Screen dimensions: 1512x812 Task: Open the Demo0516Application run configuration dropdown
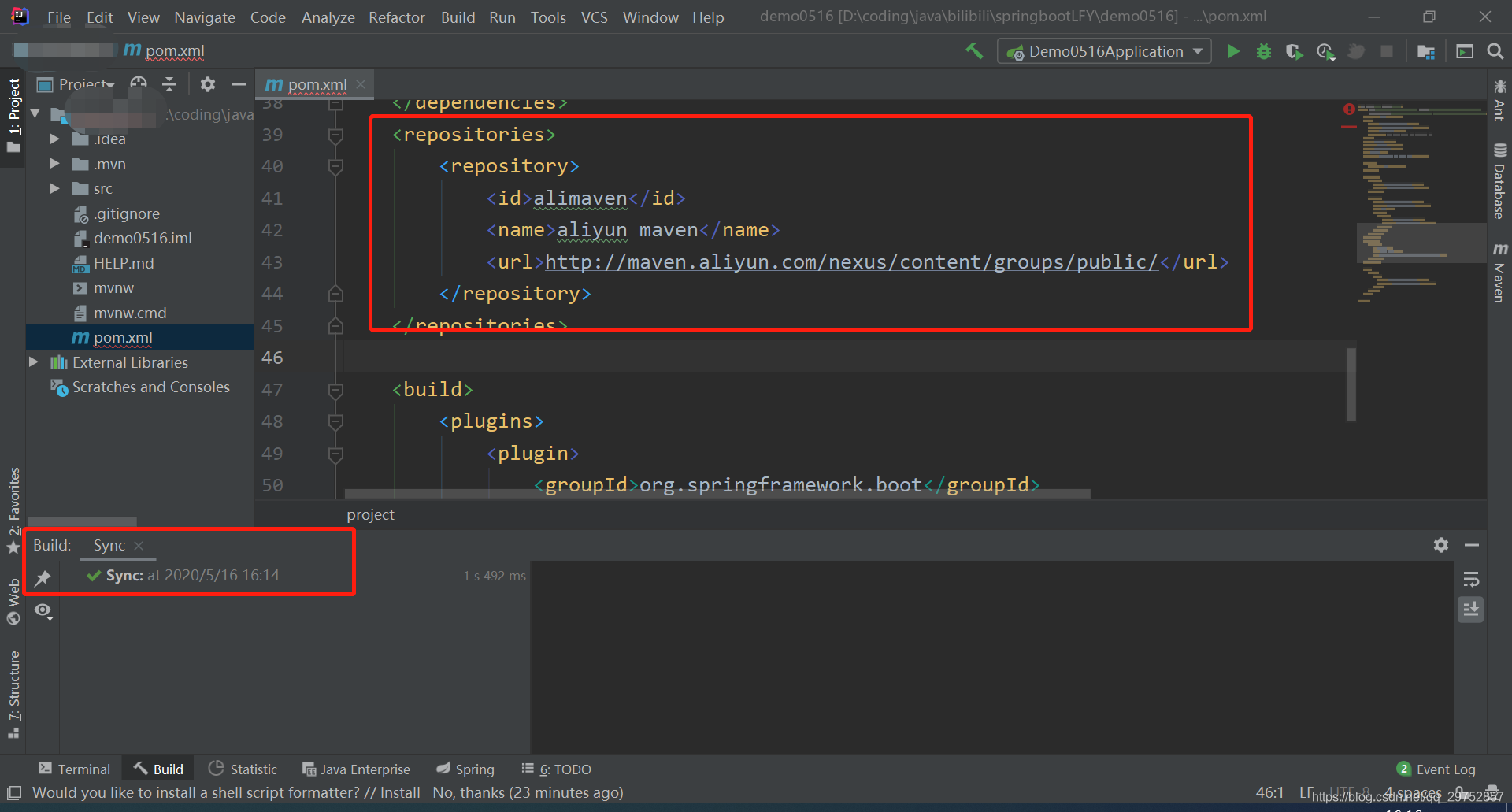point(1102,50)
